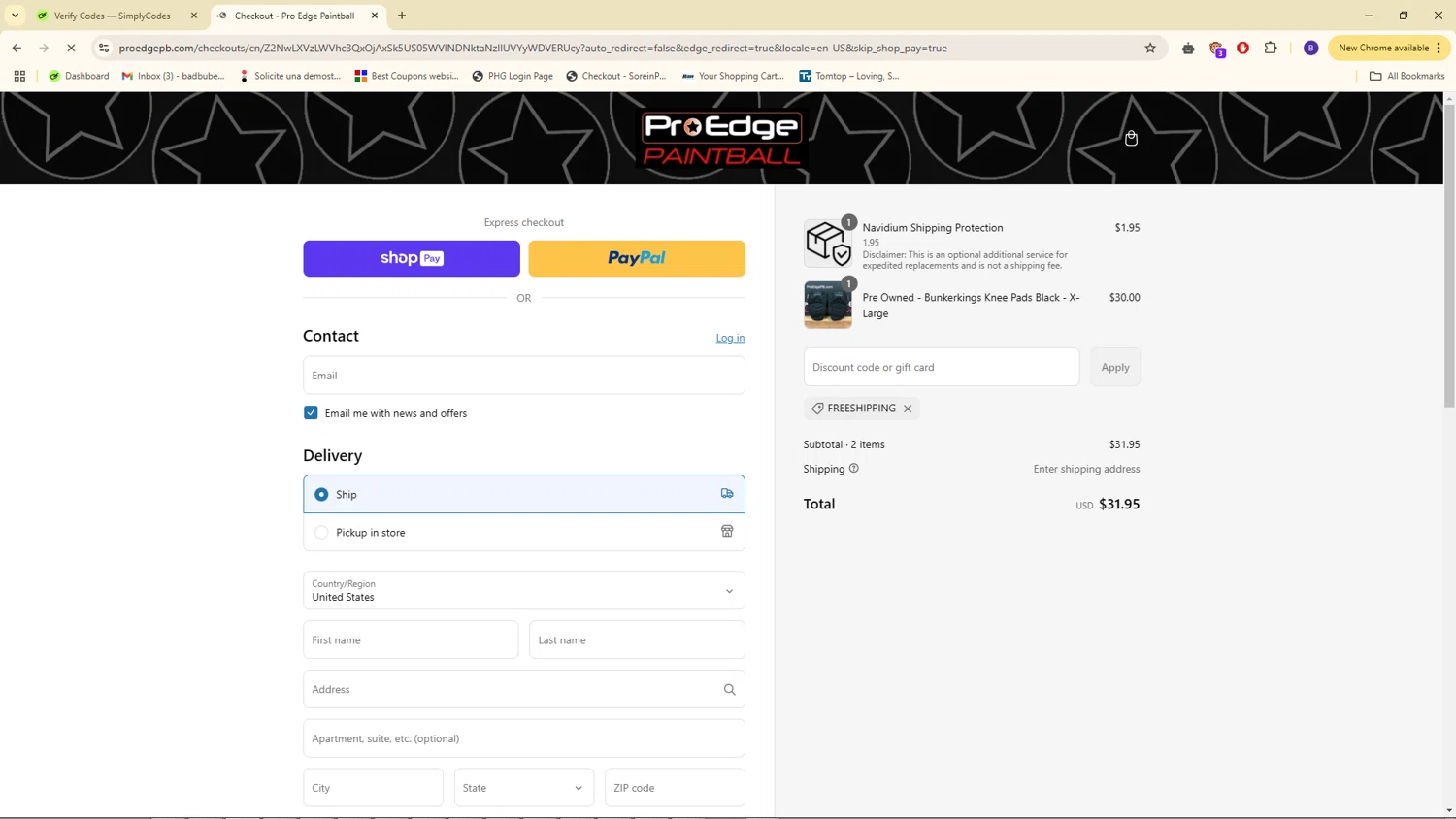Switch to the Checkout Pro Edge Paintball tab
The image size is (1456, 819).
[x=298, y=16]
